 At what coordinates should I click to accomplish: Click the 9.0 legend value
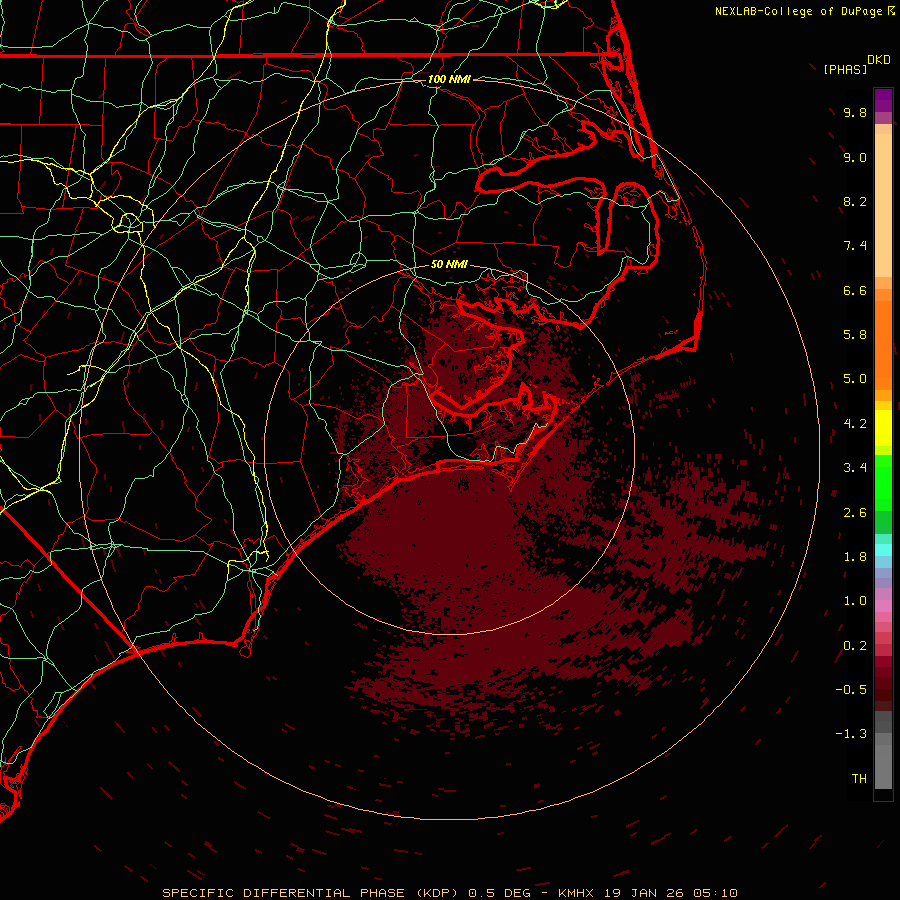pos(855,157)
